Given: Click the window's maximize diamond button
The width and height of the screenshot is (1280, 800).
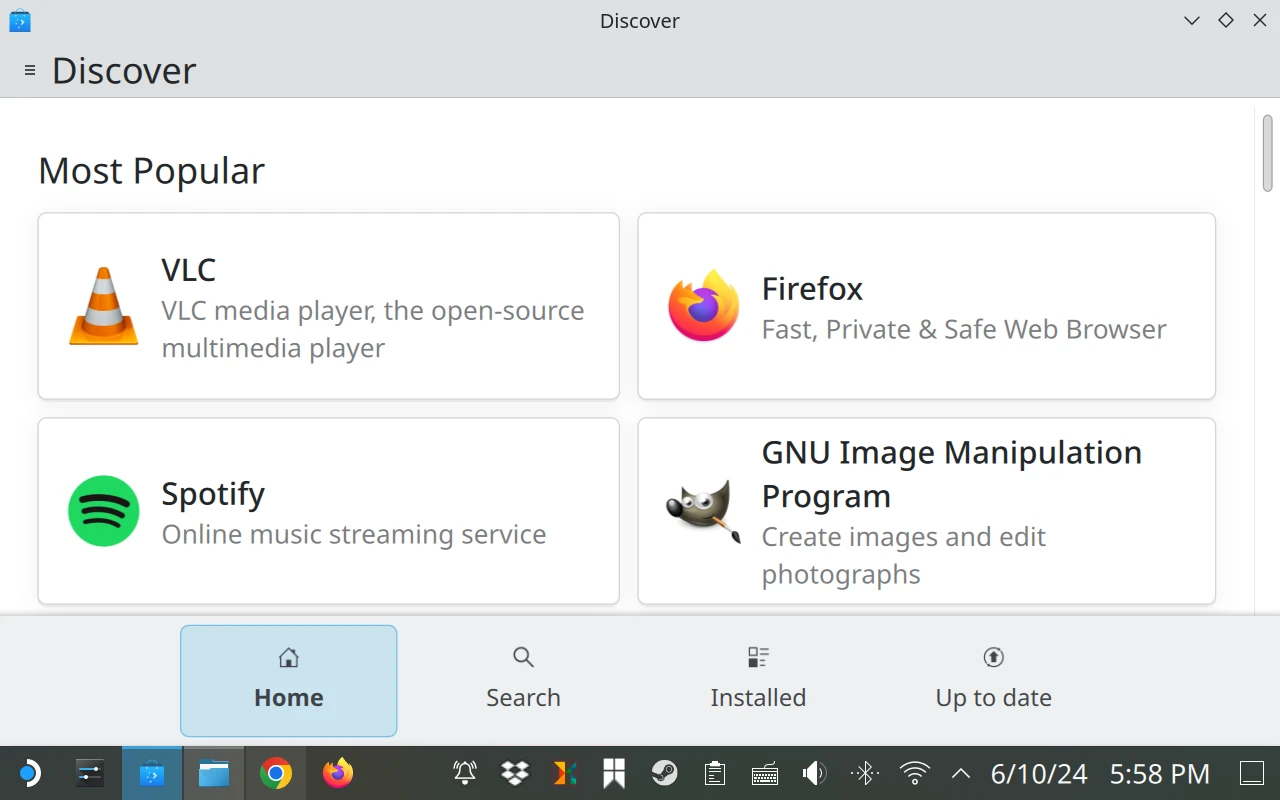Looking at the screenshot, I should [1226, 20].
